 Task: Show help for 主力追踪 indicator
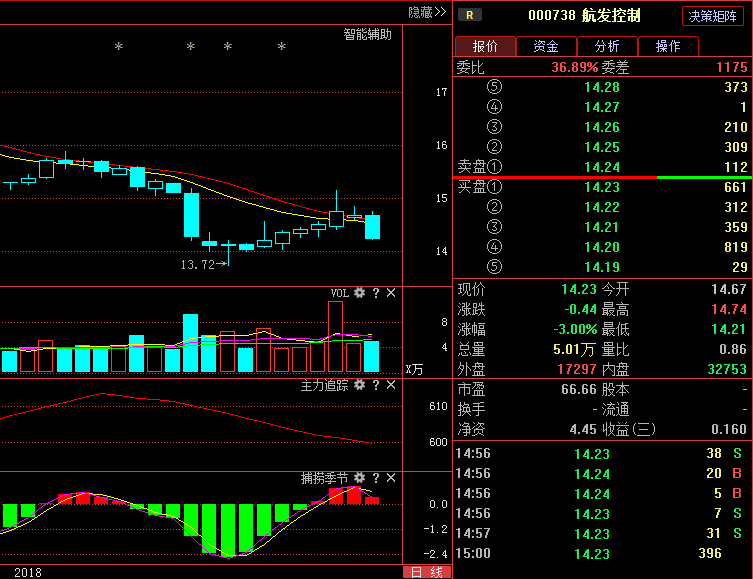click(x=376, y=385)
